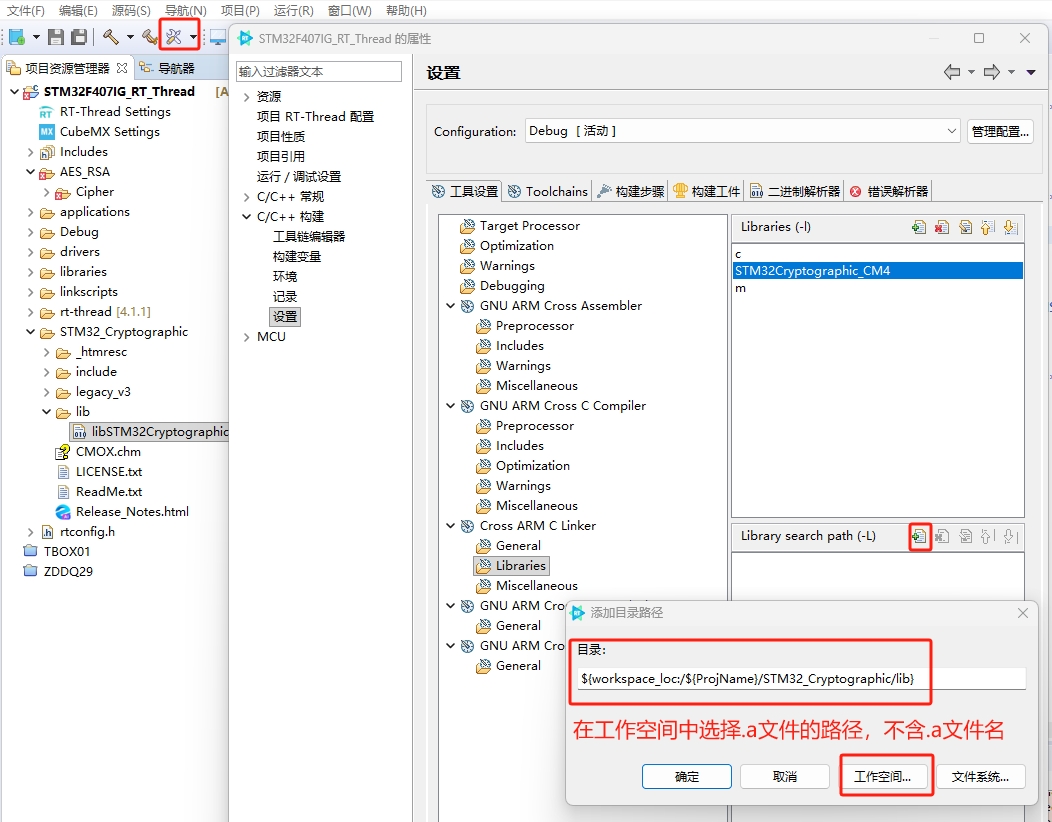The height and width of the screenshot is (822, 1052).
Task: Add a path to Library search path (-L)
Action: [919, 536]
